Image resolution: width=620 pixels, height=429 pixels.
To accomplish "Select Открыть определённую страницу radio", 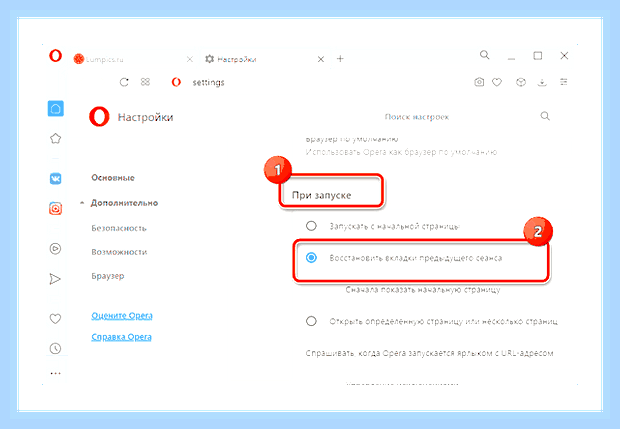I will tap(311, 321).
